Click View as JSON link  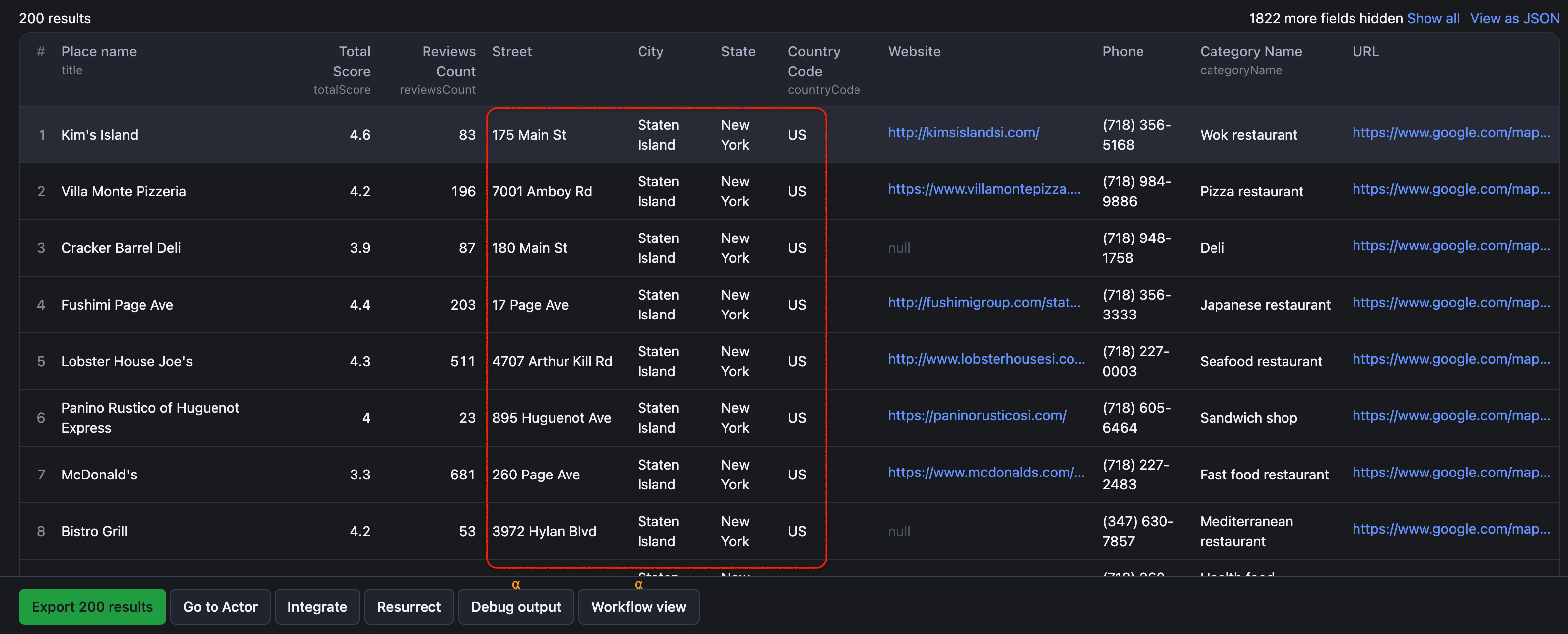pos(1515,18)
